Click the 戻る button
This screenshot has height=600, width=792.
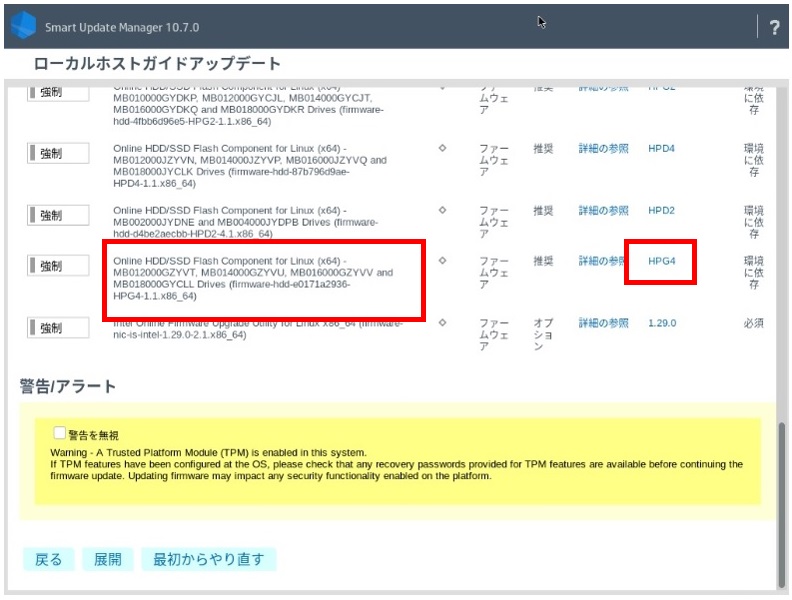48,559
